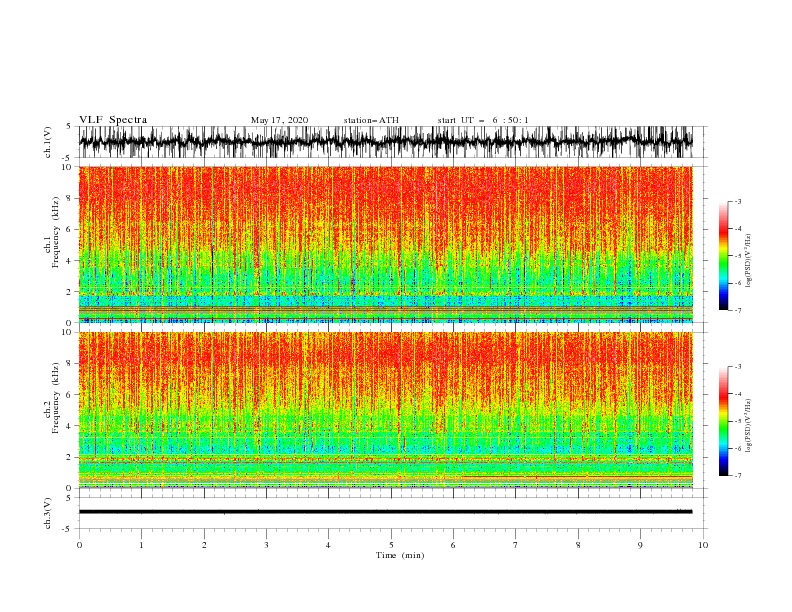Click the 'start UT = 6:50:1' label
Viewport: 792px width, 612px height.
(483, 120)
